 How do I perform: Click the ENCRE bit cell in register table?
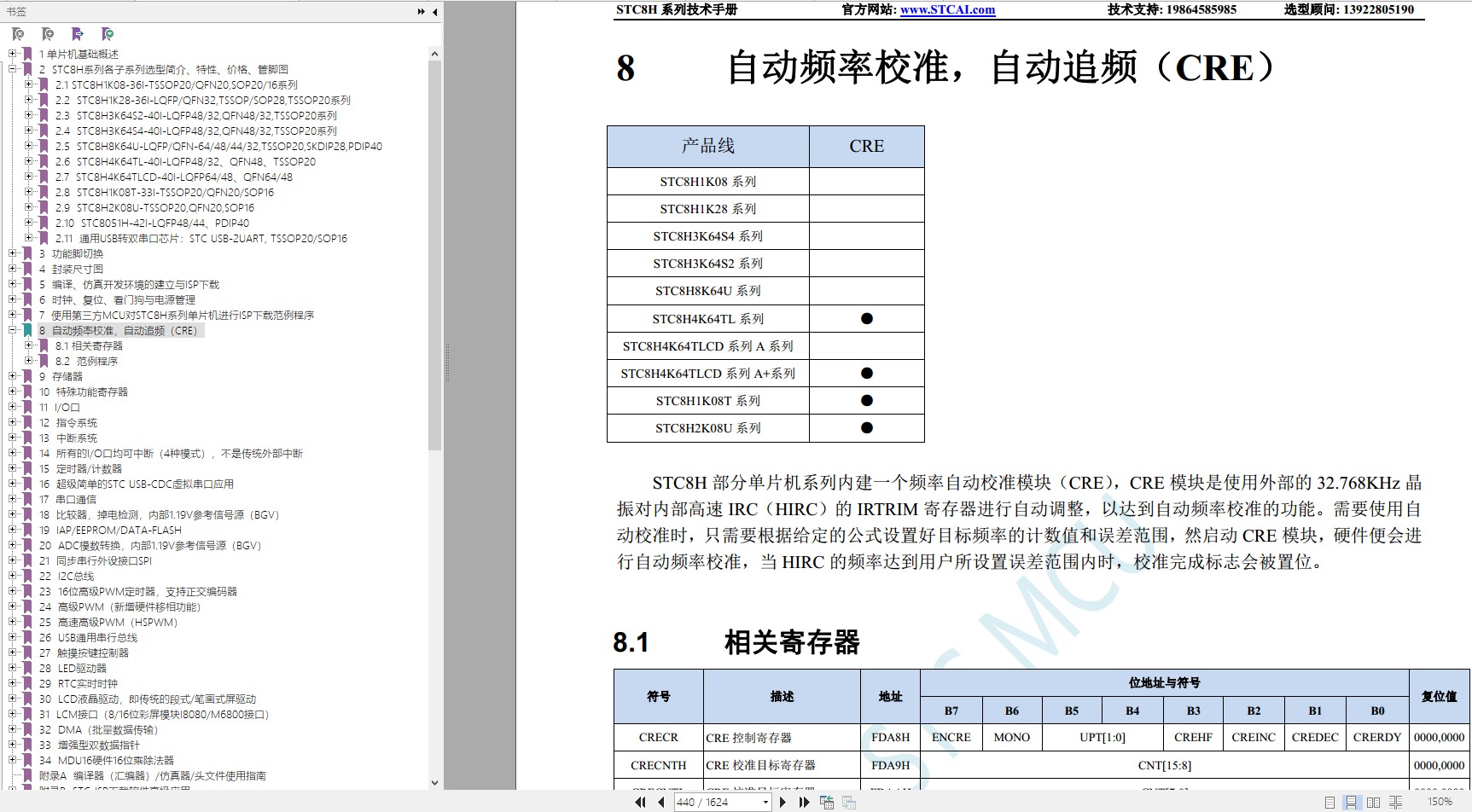(951, 737)
